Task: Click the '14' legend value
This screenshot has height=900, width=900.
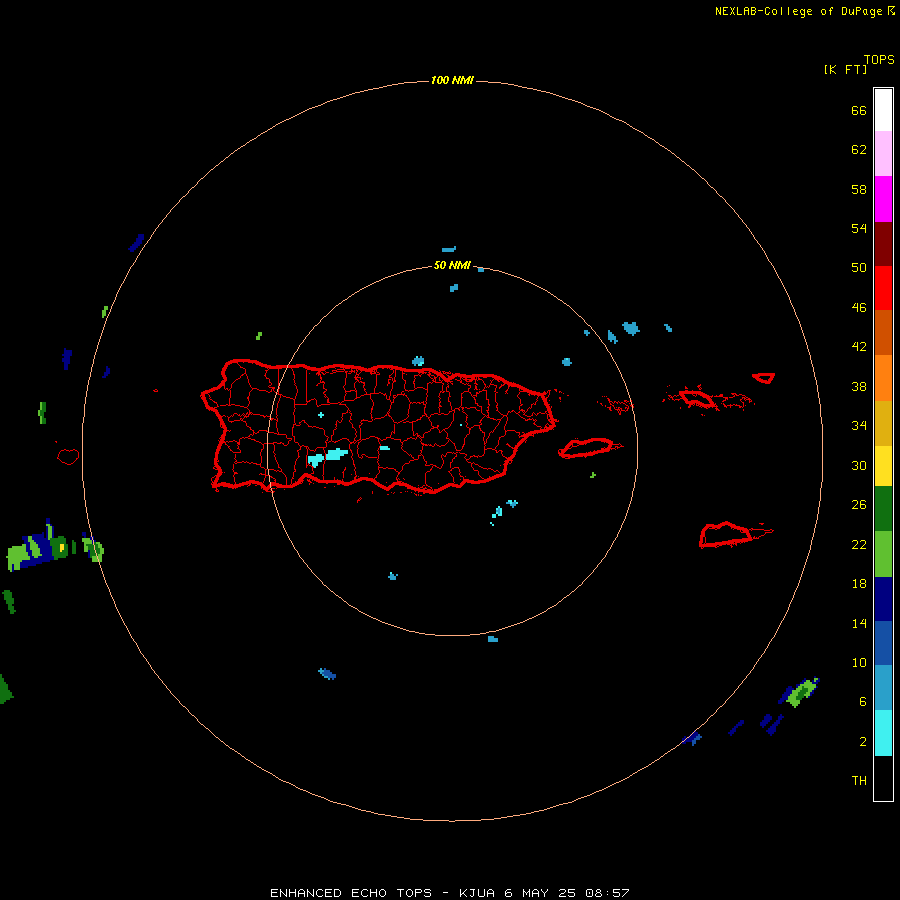Action: pyautogui.click(x=859, y=623)
